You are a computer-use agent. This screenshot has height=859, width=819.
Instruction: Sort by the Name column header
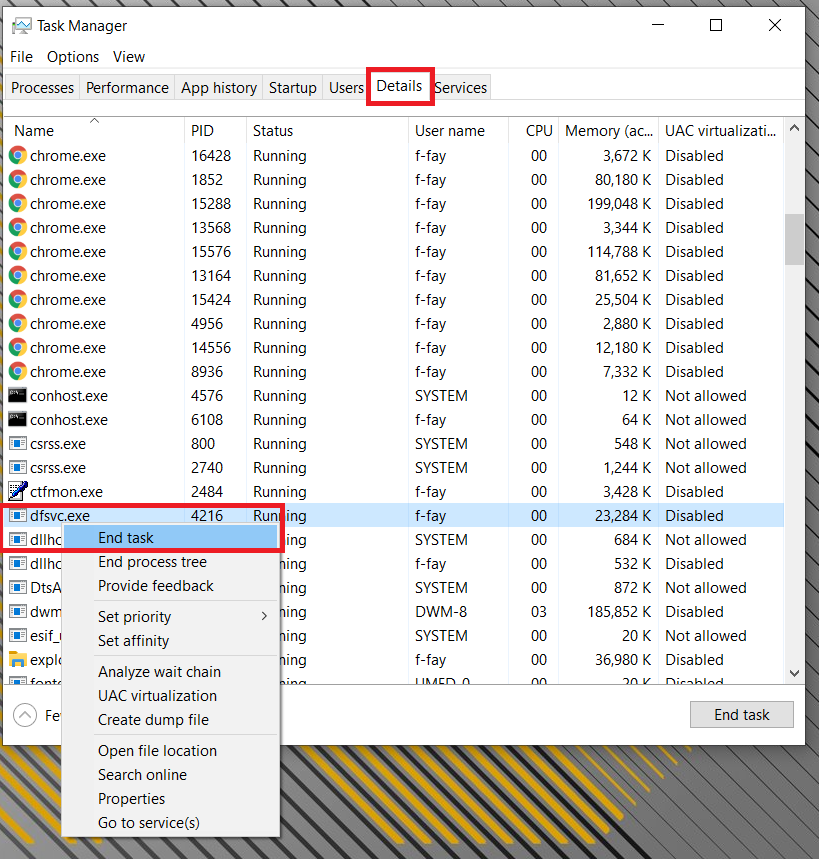34,131
